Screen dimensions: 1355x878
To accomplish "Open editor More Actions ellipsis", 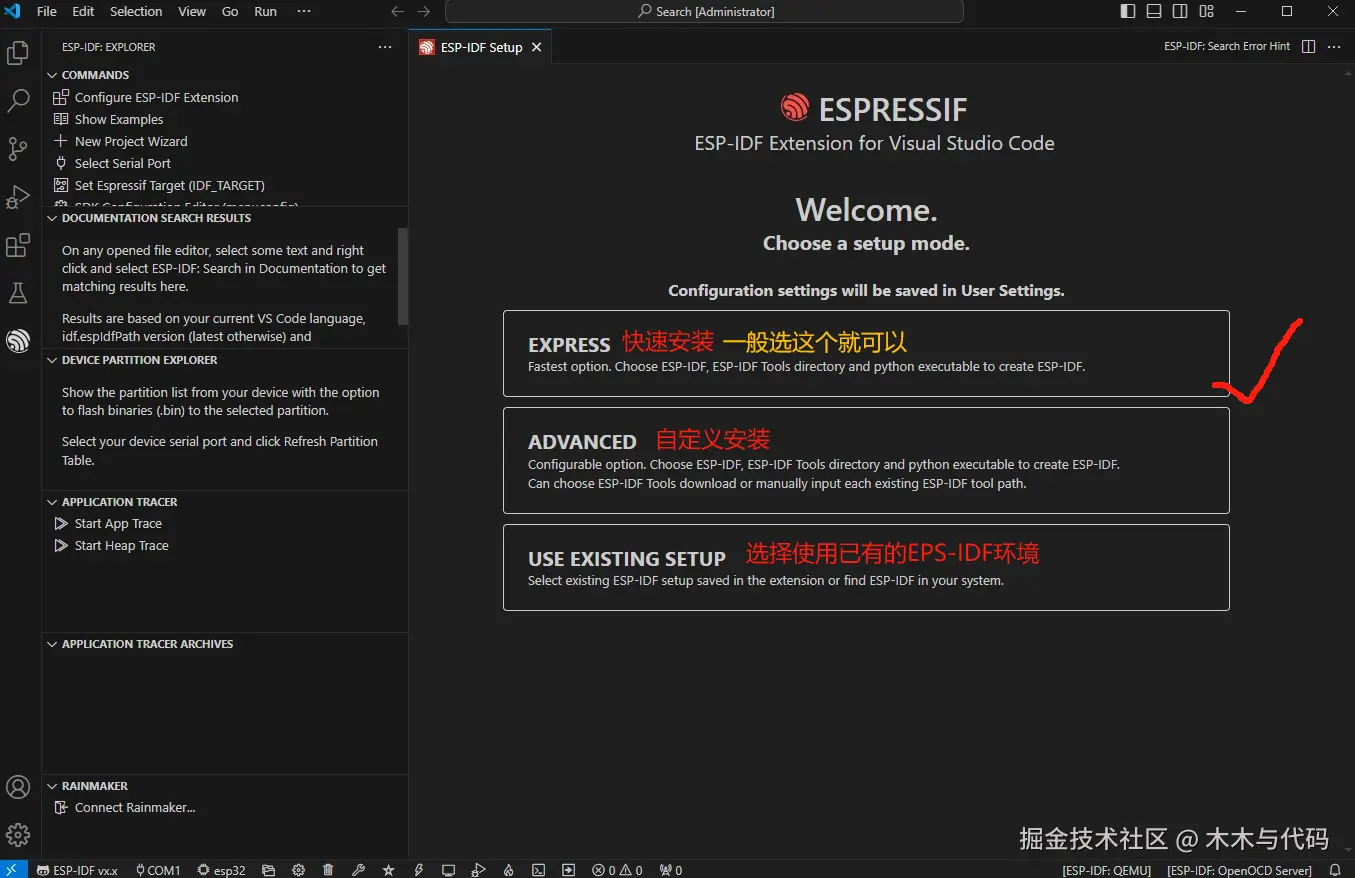I will pos(1334,47).
